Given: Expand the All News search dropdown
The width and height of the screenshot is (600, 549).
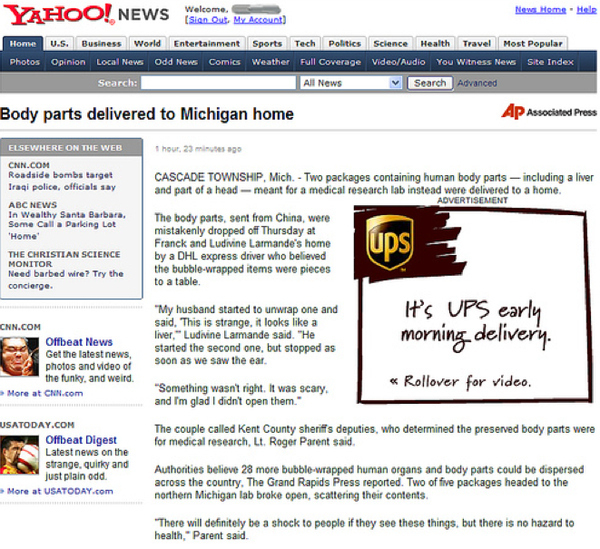Looking at the screenshot, I should pos(351,83).
